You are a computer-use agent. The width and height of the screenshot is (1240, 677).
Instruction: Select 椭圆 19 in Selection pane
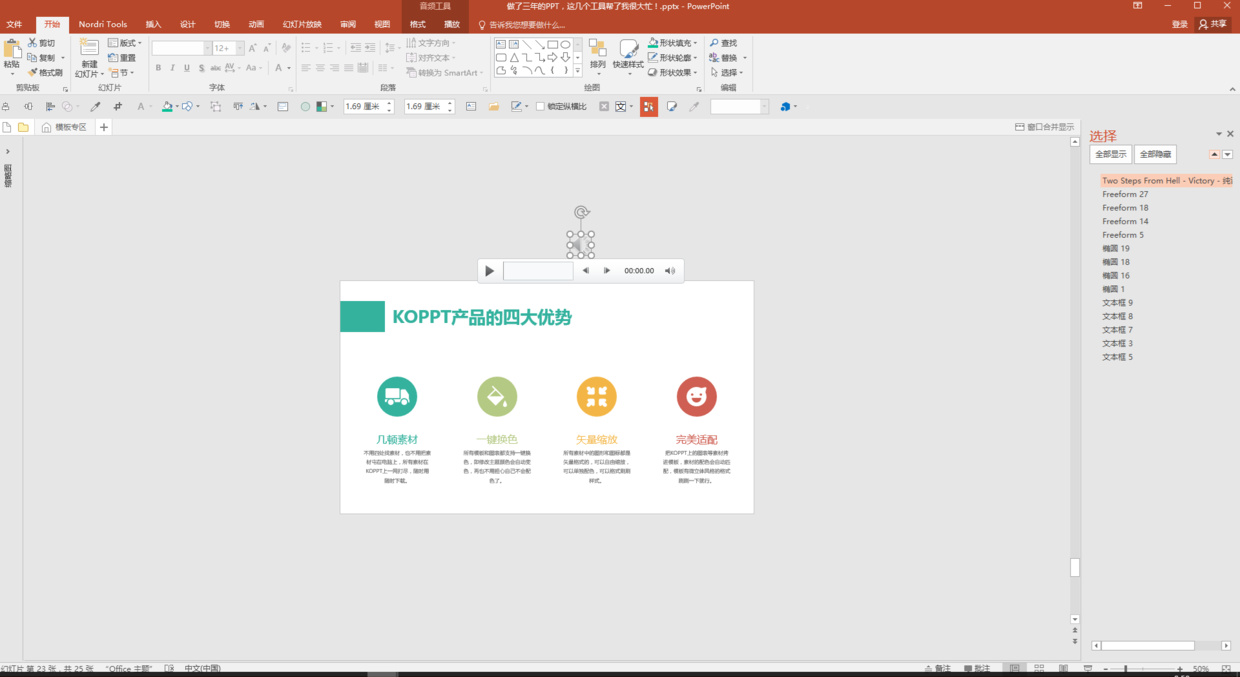pos(1116,248)
